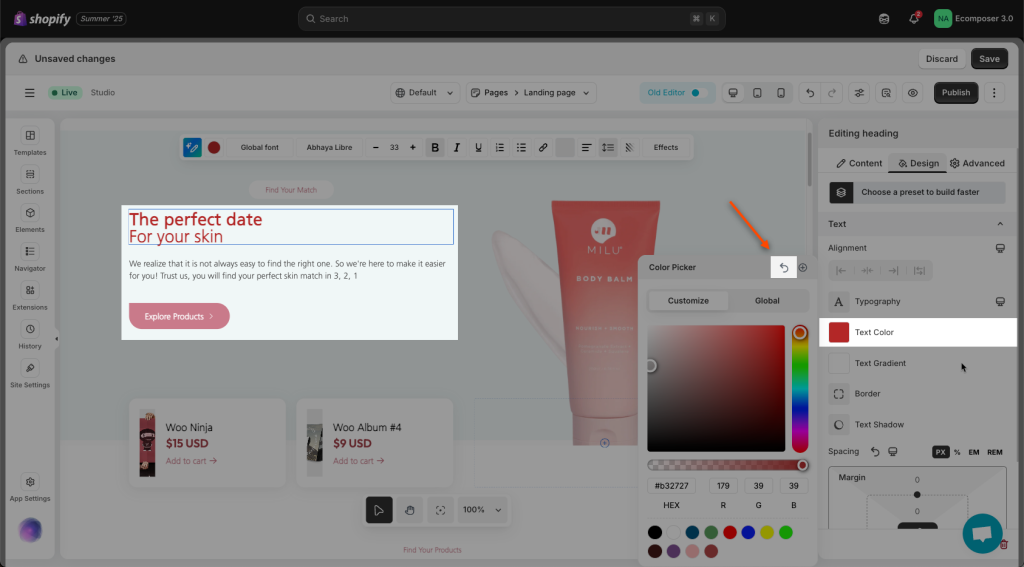Reset Spacing with its undo icon
This screenshot has width=1024, height=567.
(875, 451)
